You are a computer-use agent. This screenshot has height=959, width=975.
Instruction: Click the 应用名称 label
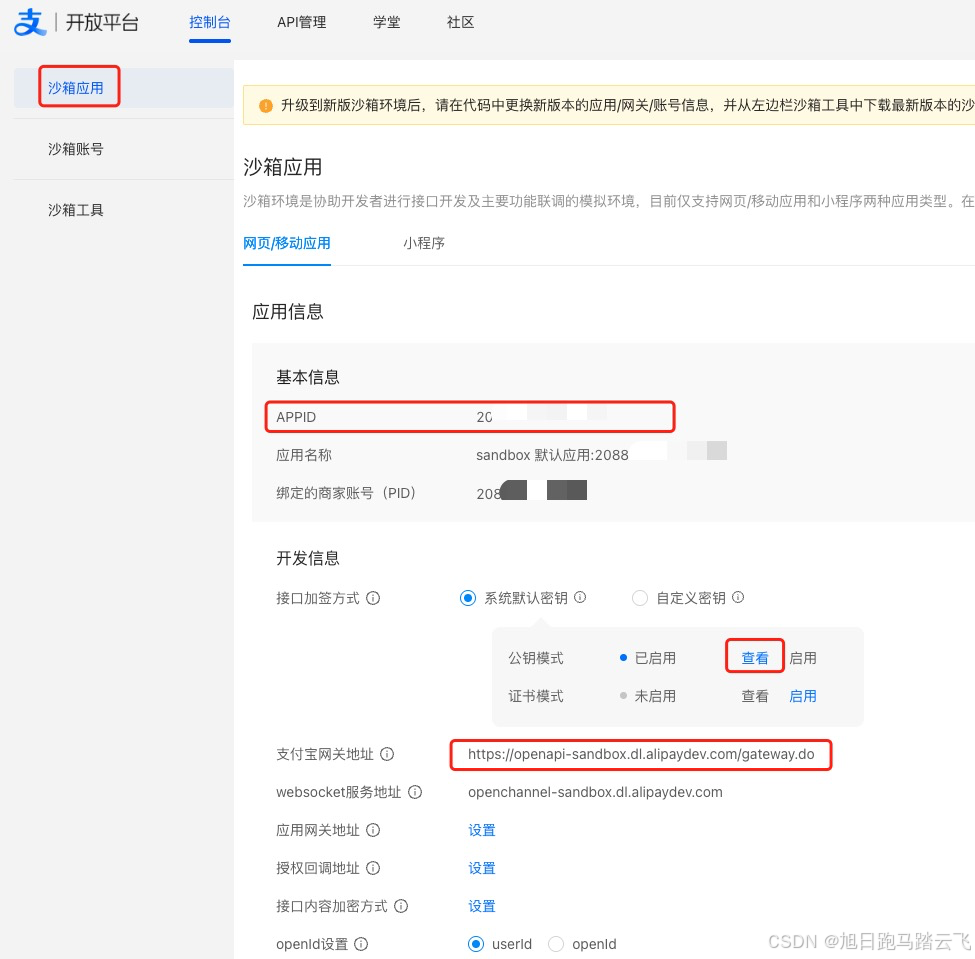click(304, 455)
